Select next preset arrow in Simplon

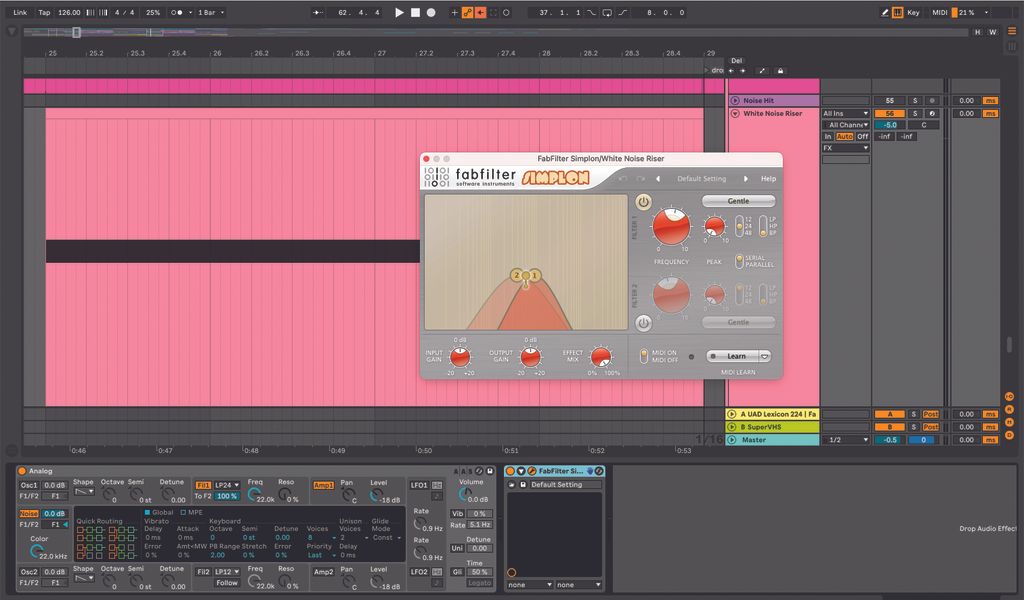[745, 179]
